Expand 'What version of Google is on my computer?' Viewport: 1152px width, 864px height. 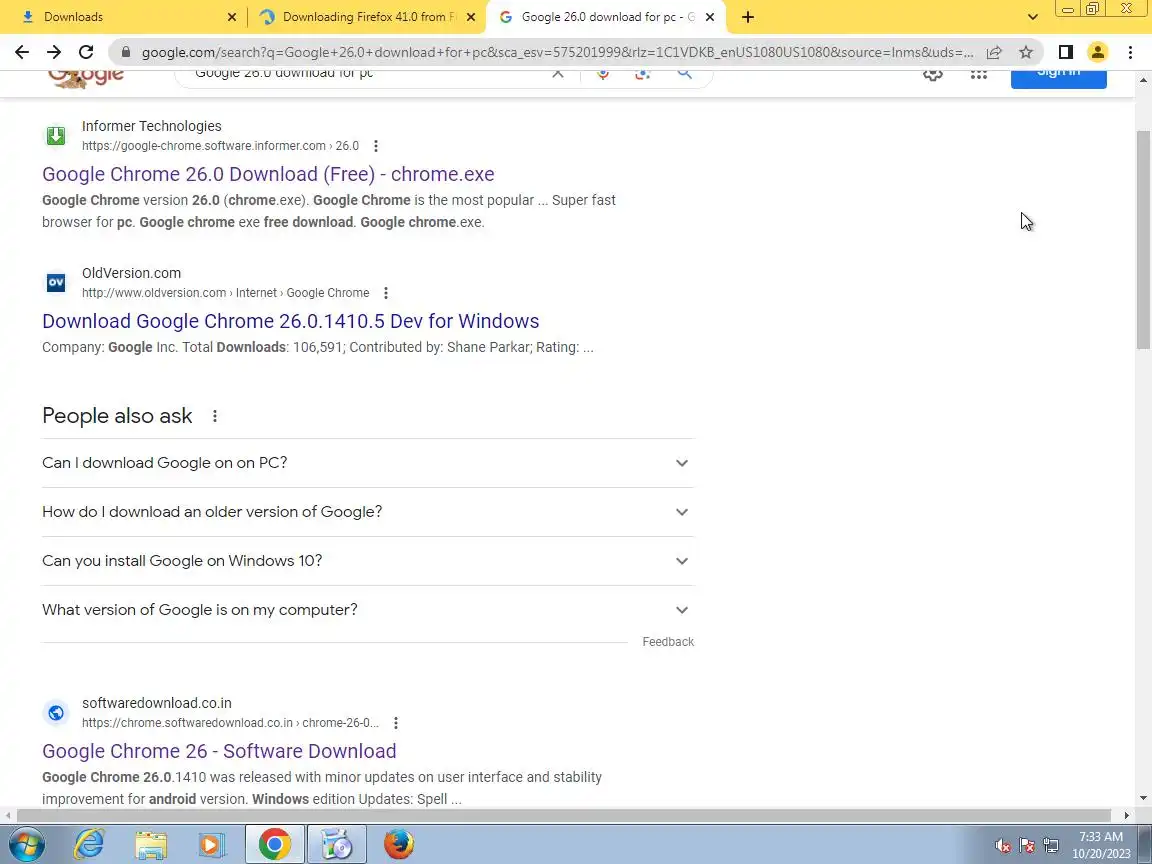coord(368,610)
